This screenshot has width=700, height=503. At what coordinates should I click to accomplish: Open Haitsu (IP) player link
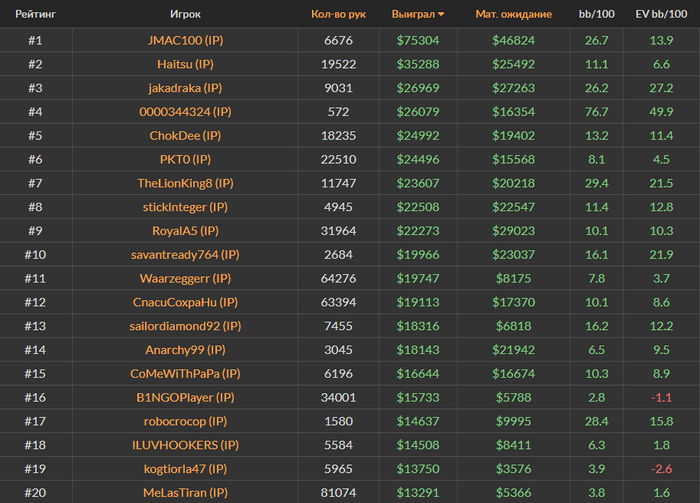point(185,64)
